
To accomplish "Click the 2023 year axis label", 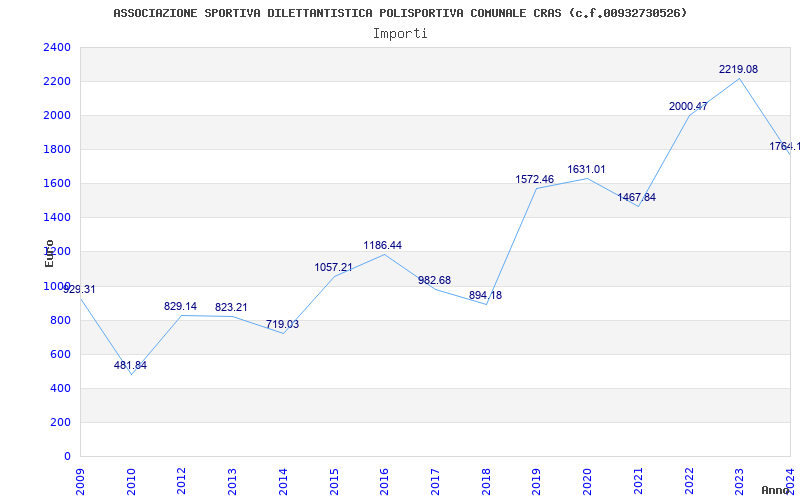I will tap(740, 481).
